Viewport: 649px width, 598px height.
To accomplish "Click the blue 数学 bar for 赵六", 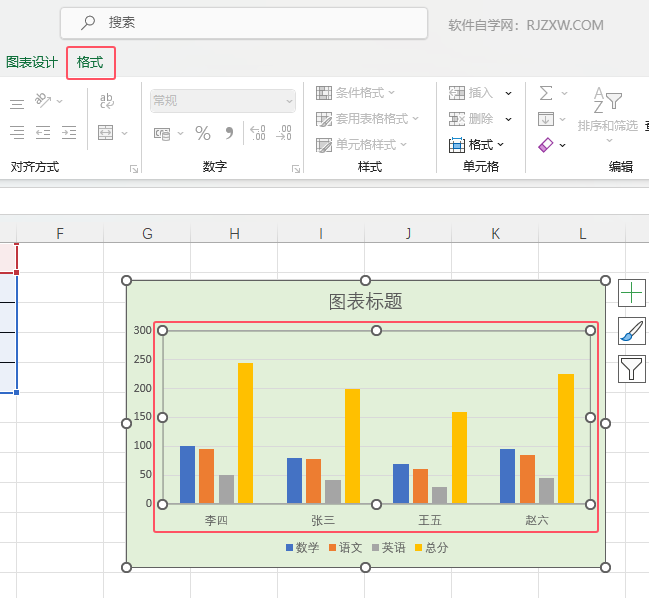I will click(x=507, y=476).
